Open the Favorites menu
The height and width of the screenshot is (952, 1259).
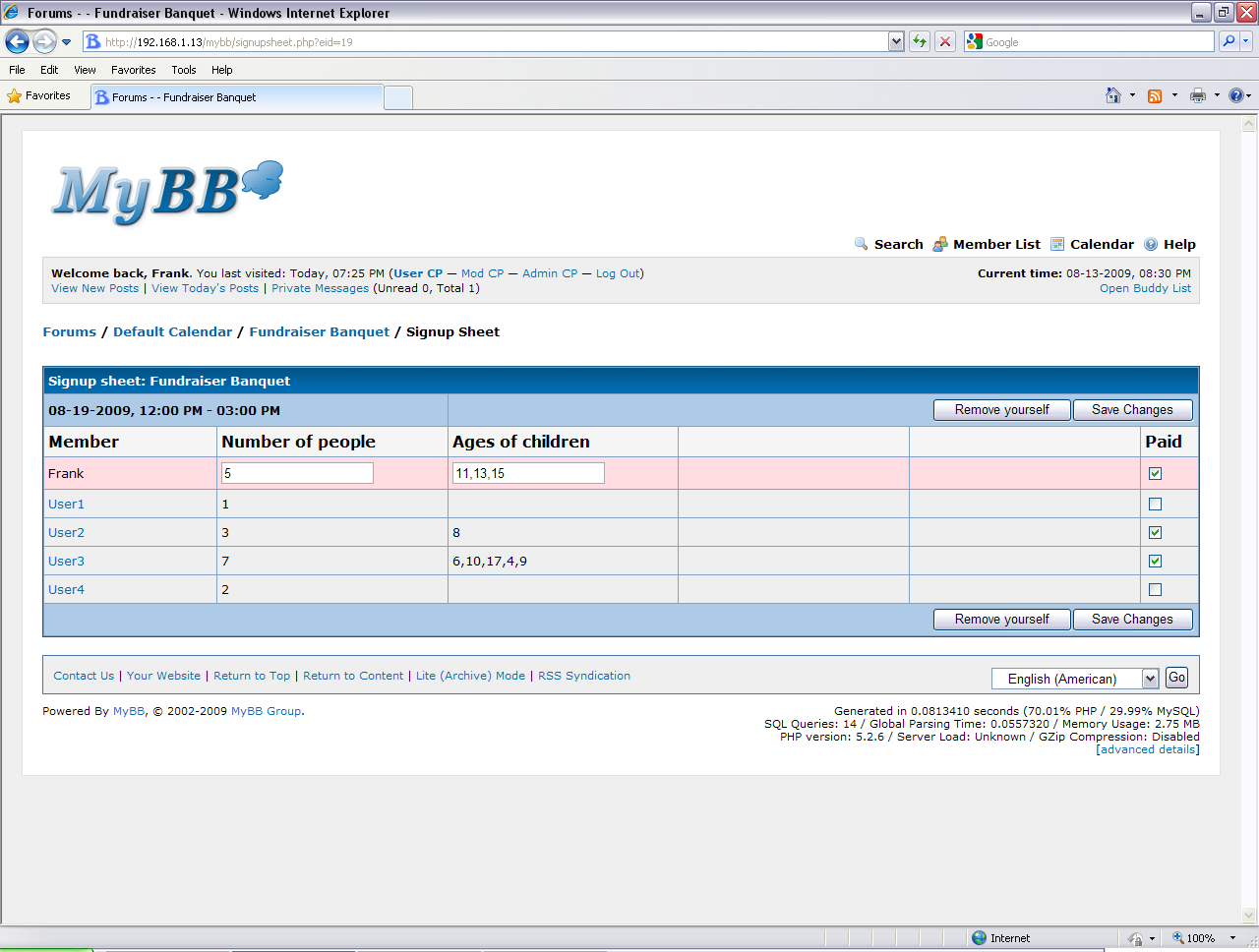click(x=134, y=70)
